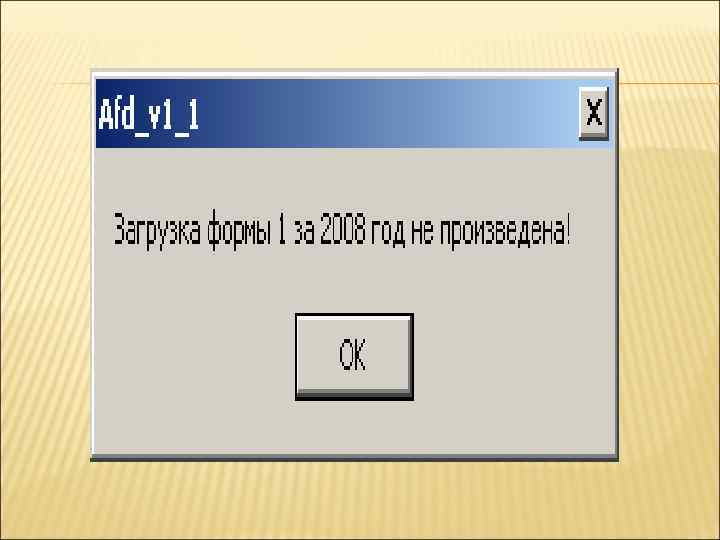Click the Afd_v1_1 title text
720x540 pixels.
[149, 115]
